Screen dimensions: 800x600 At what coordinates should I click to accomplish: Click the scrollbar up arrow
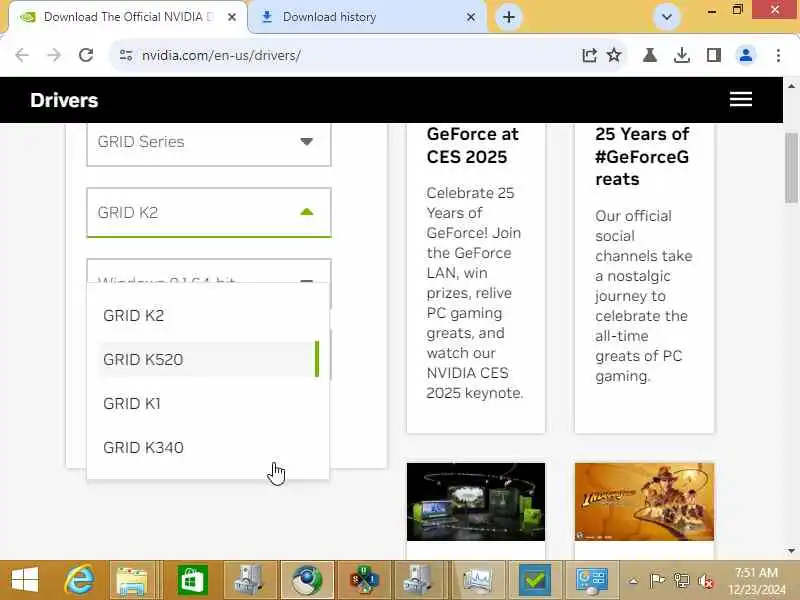[791, 86]
